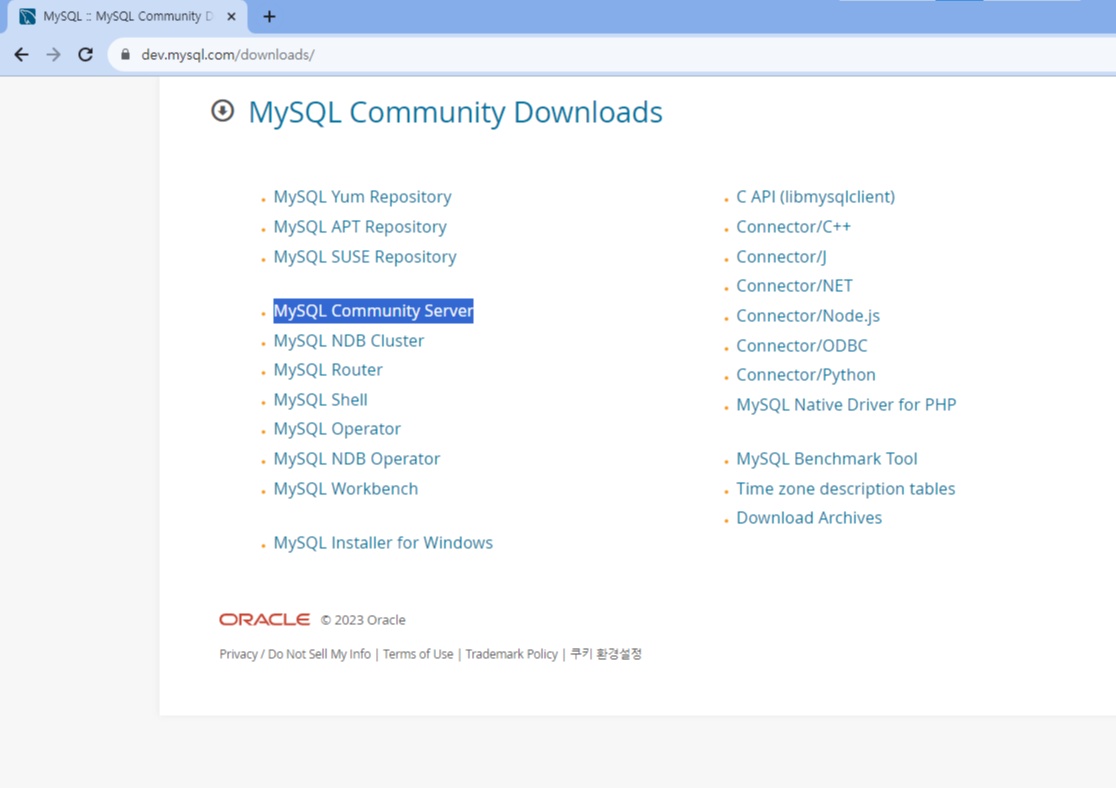Image resolution: width=1116 pixels, height=788 pixels.
Task: Open Download Archives link
Action: coord(809,518)
